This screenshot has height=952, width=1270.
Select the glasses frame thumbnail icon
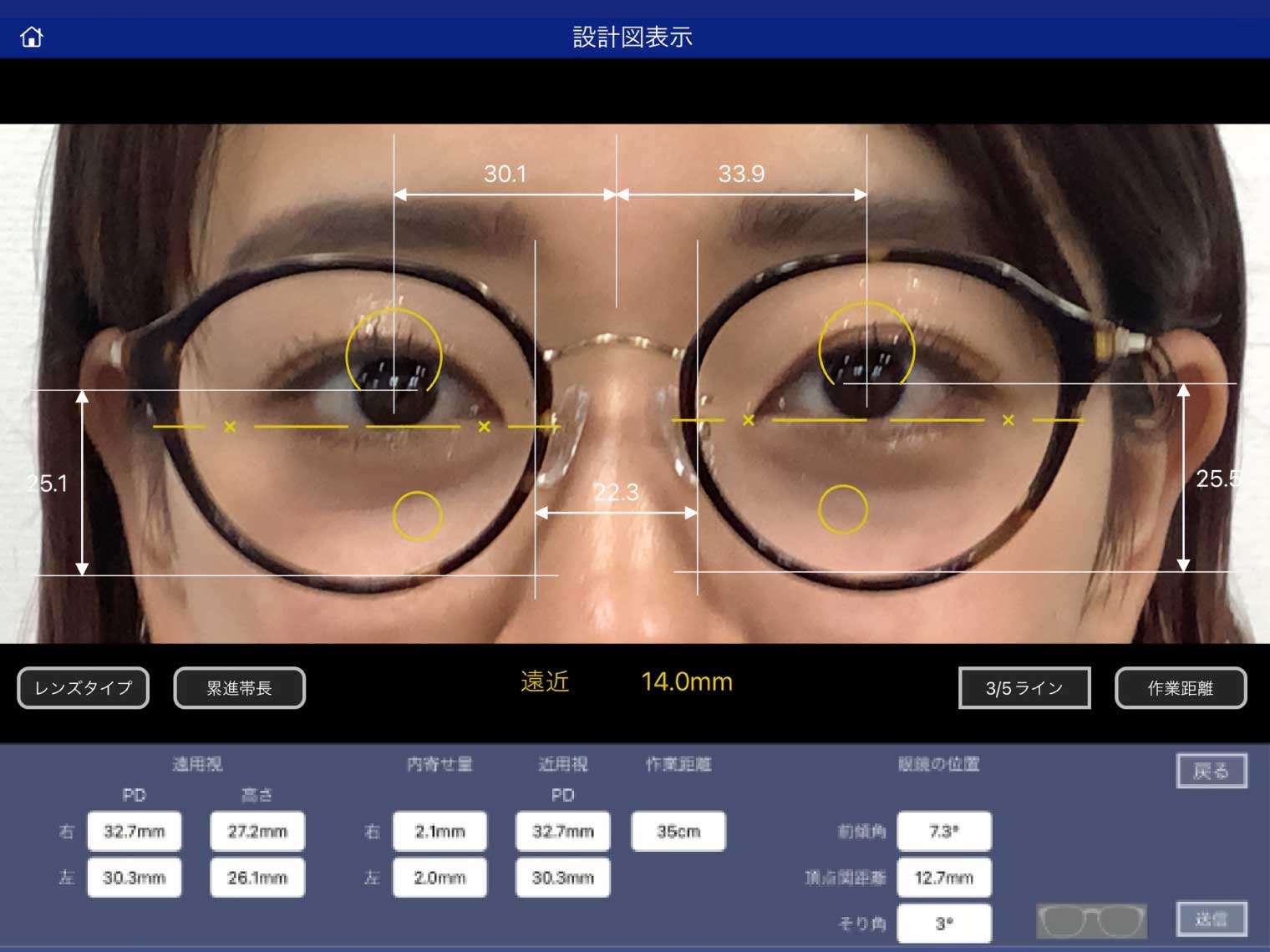coord(1091,921)
